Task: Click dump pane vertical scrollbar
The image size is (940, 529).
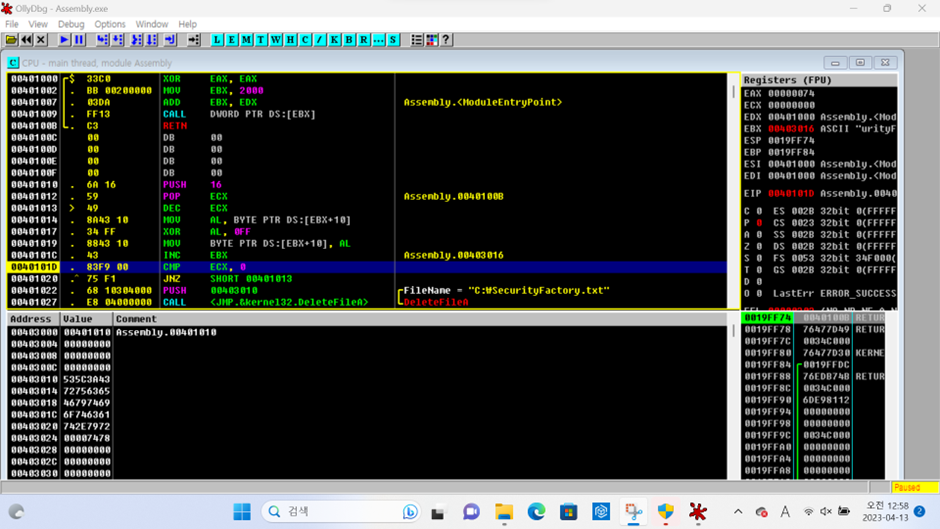Action: [734, 396]
